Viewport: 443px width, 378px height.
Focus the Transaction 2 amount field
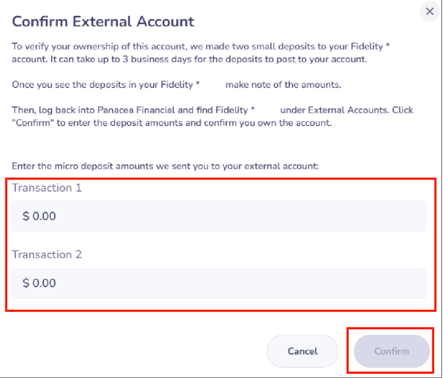pos(219,283)
